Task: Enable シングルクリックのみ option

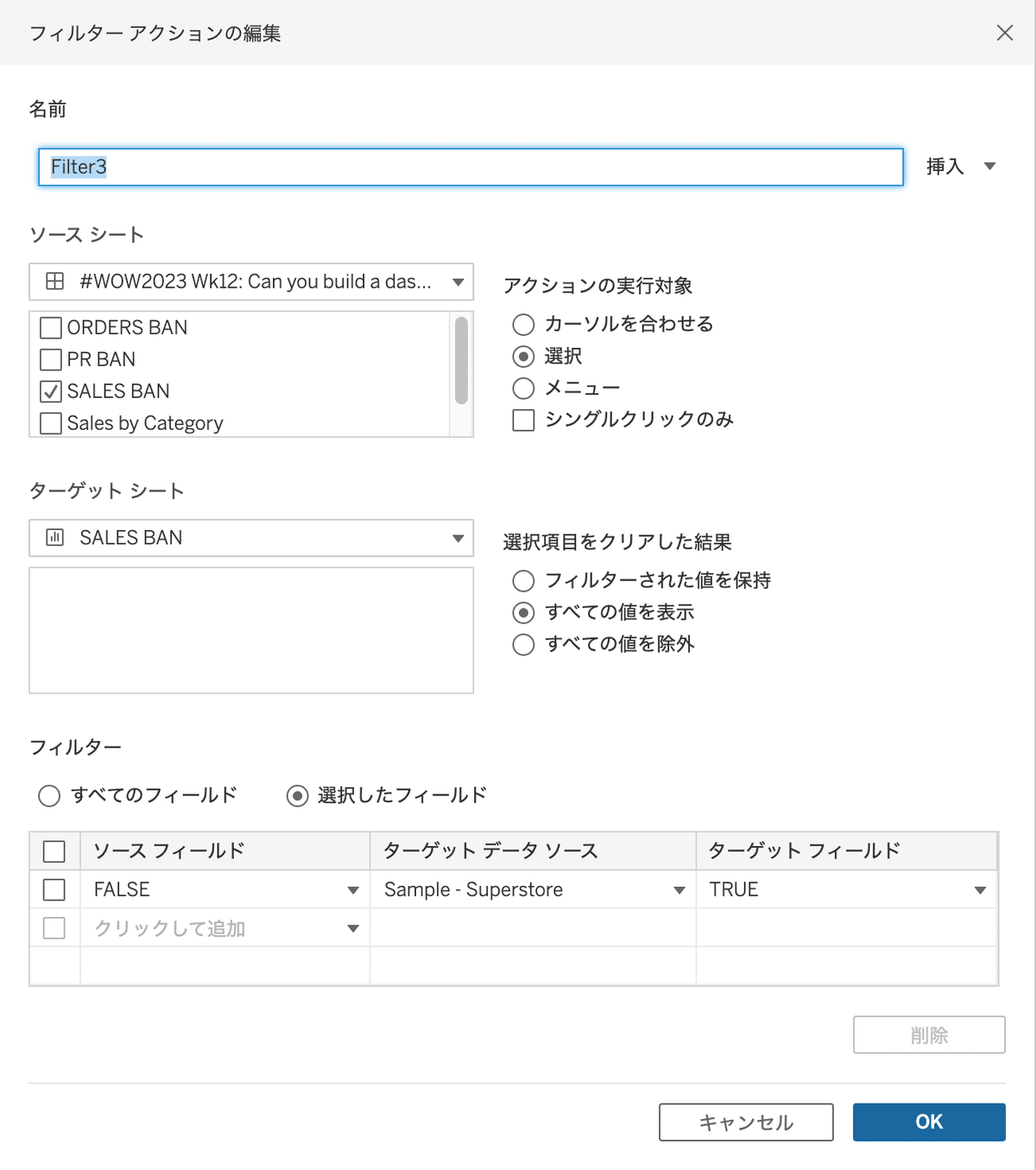Action: (523, 420)
